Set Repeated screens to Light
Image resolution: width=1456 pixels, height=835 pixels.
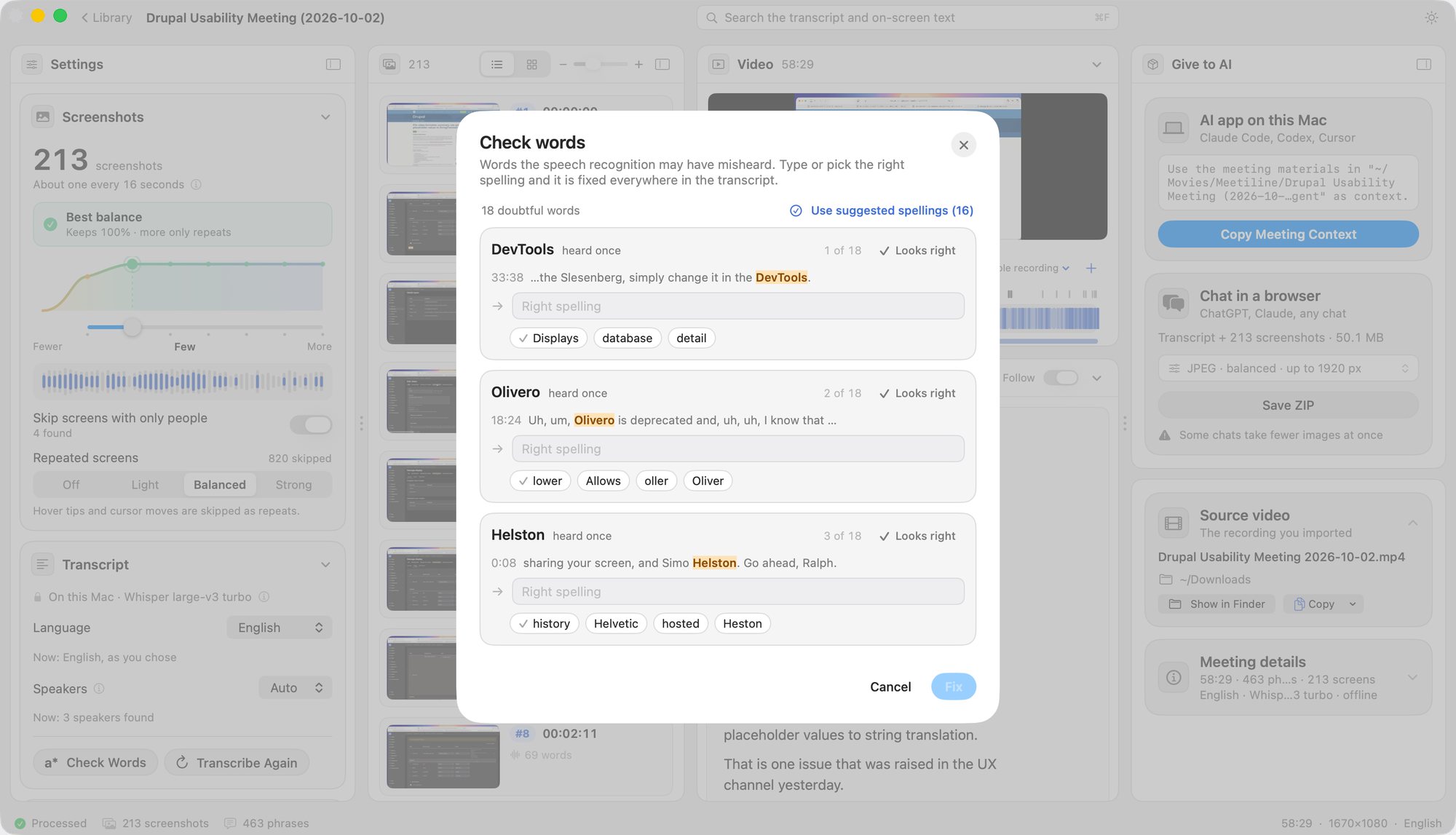coord(145,485)
